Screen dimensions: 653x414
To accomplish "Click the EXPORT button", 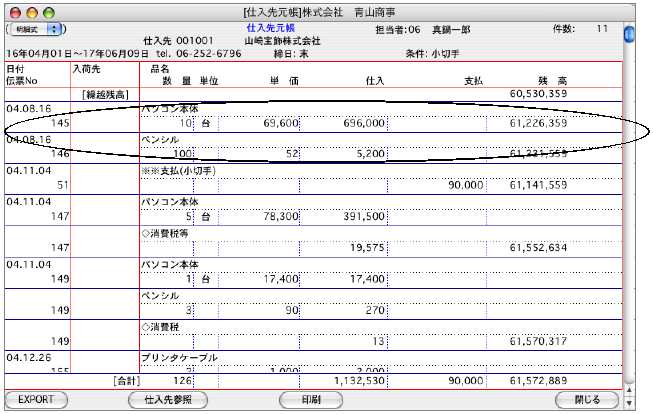I will [x=36, y=400].
